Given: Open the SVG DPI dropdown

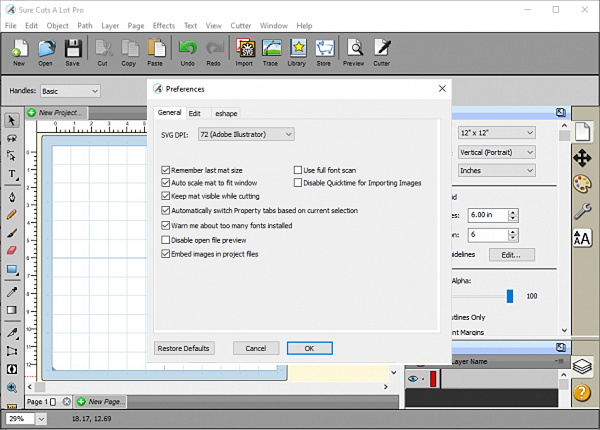Looking at the screenshot, I should 244,134.
